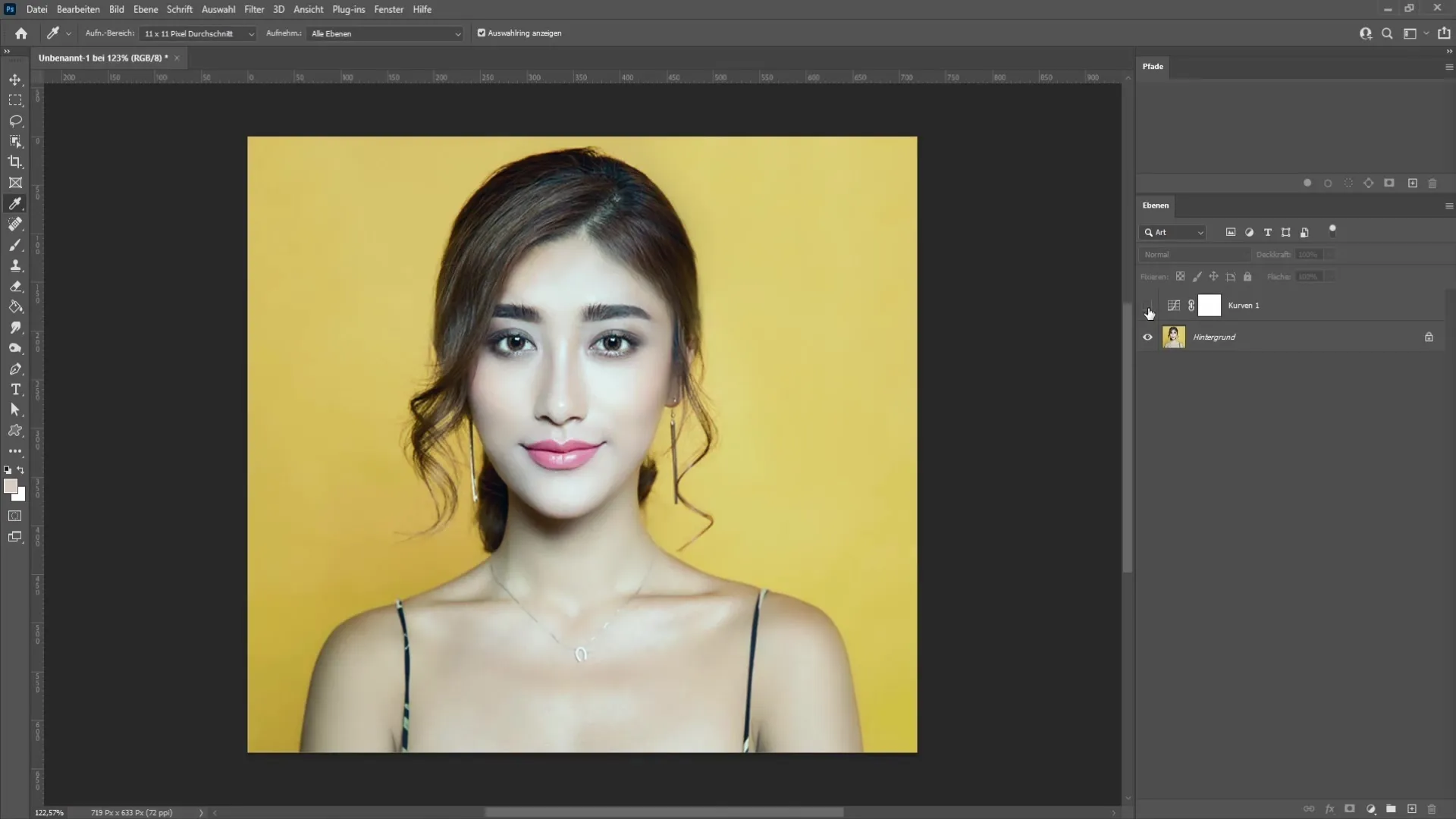This screenshot has height=819, width=1456.
Task: Select the Crop tool
Action: [x=15, y=161]
